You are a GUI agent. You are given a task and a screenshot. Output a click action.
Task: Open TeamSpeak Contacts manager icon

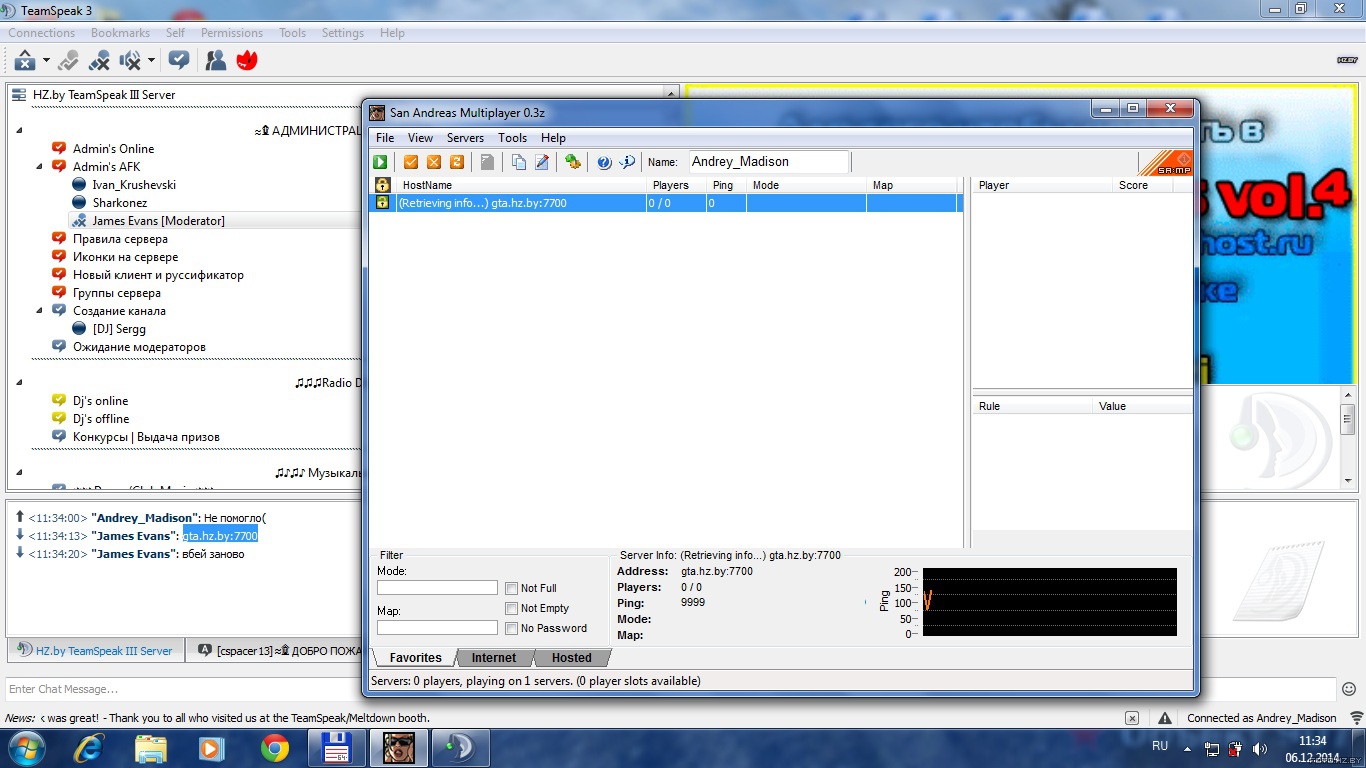[x=215, y=61]
